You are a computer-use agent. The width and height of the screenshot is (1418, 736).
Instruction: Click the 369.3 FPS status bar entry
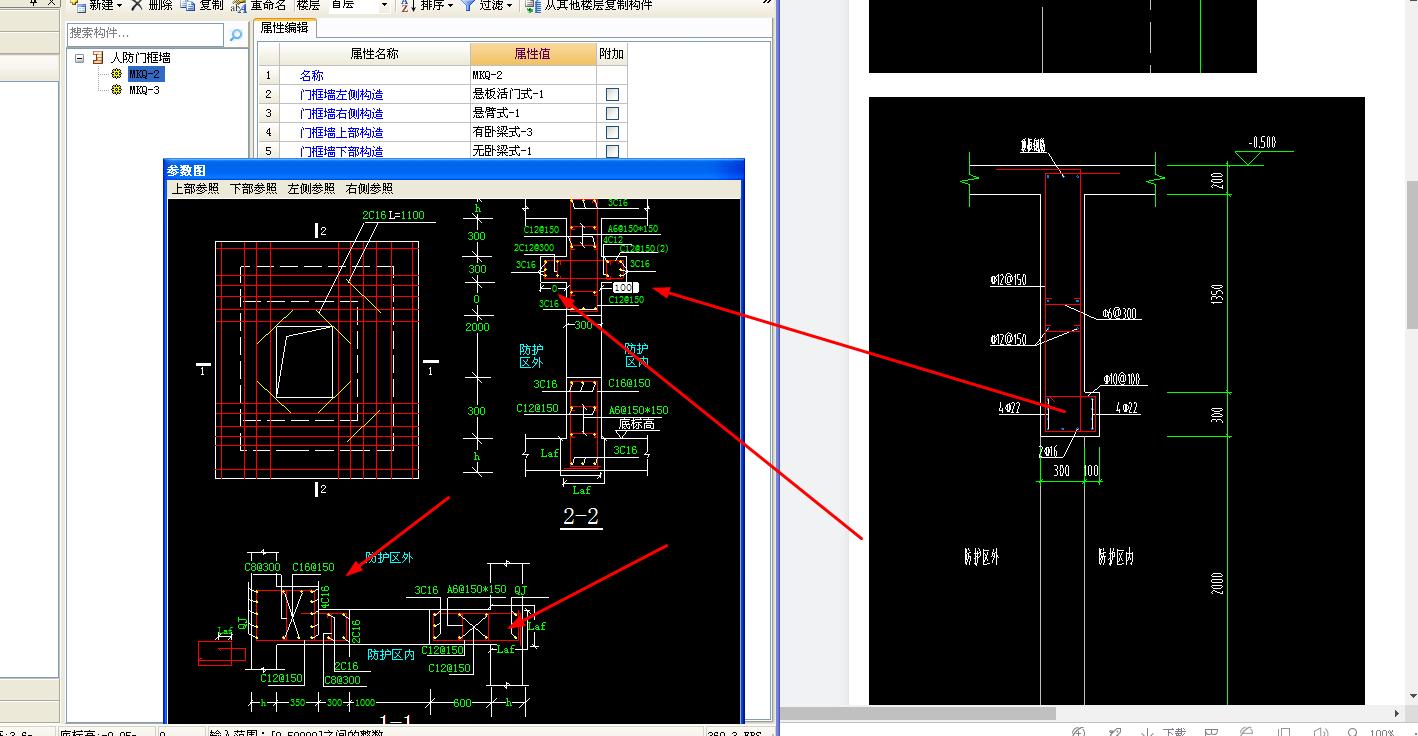coord(735,733)
